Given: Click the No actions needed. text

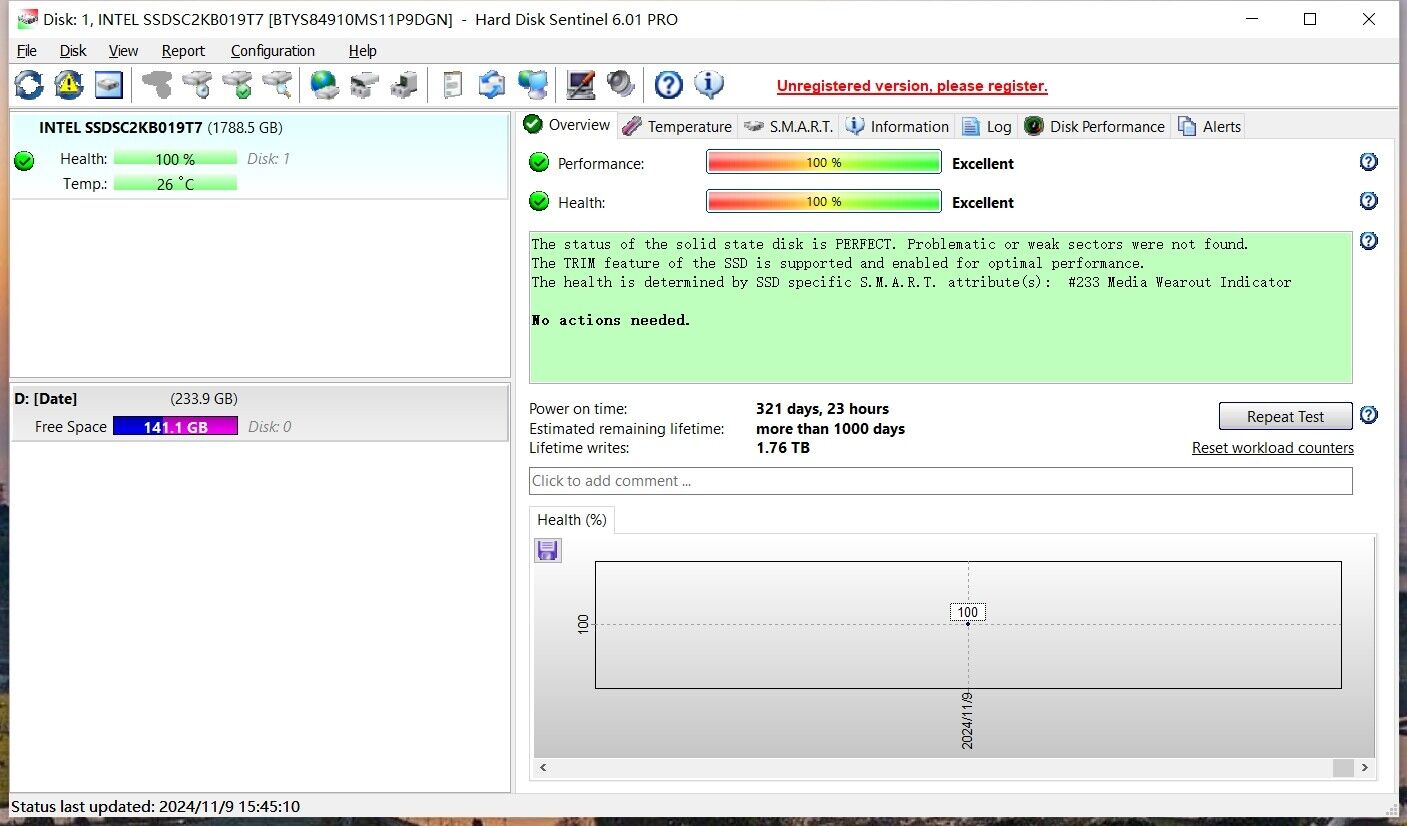Looking at the screenshot, I should [x=611, y=320].
